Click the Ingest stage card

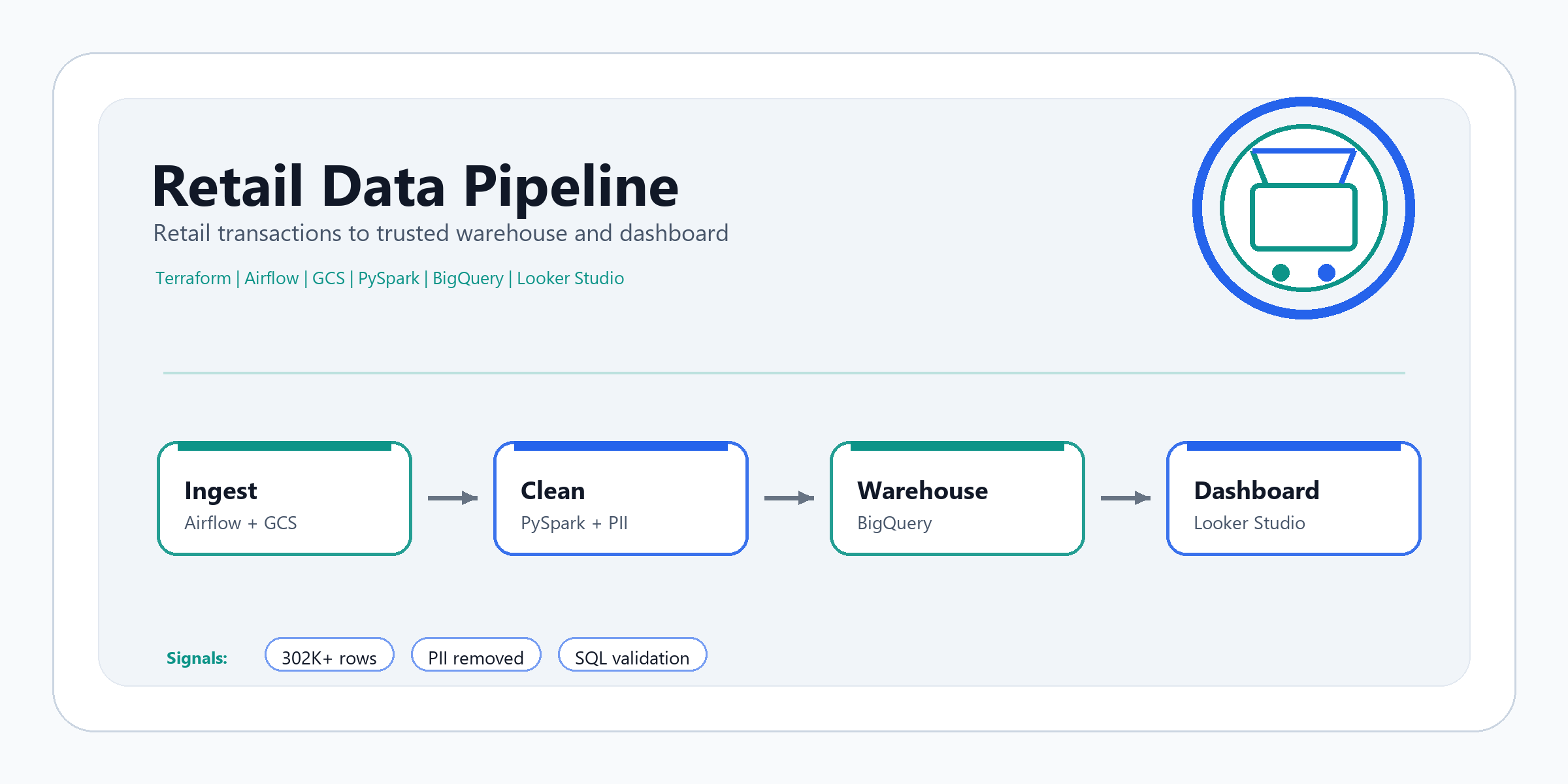tap(284, 498)
